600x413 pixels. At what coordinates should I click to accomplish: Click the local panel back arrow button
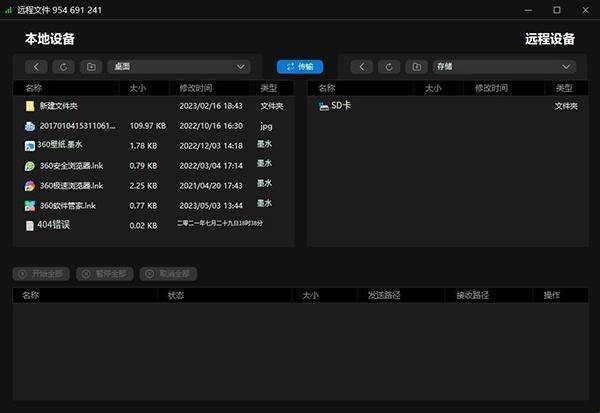(x=37, y=67)
